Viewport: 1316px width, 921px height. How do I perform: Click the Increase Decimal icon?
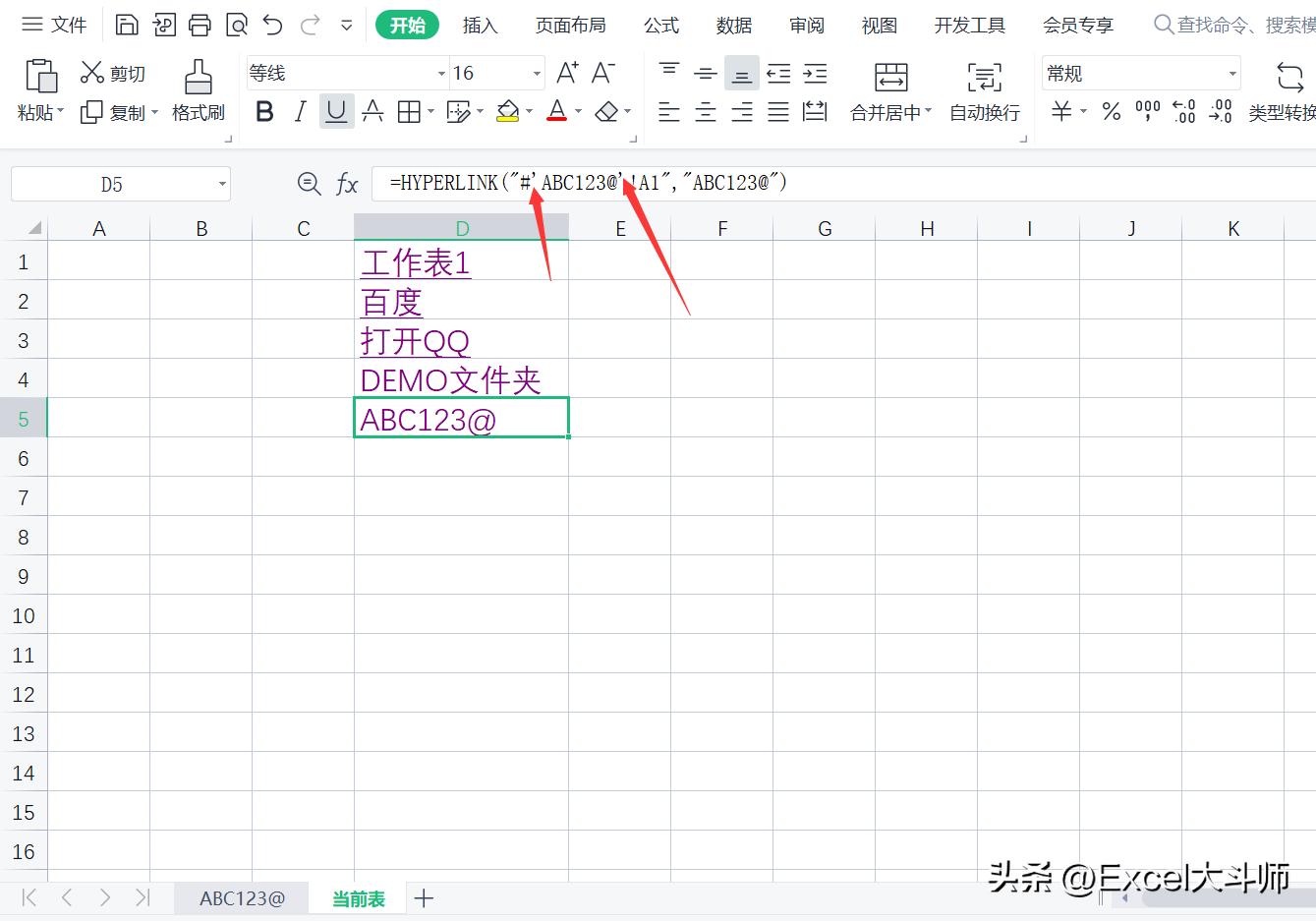point(1184,111)
